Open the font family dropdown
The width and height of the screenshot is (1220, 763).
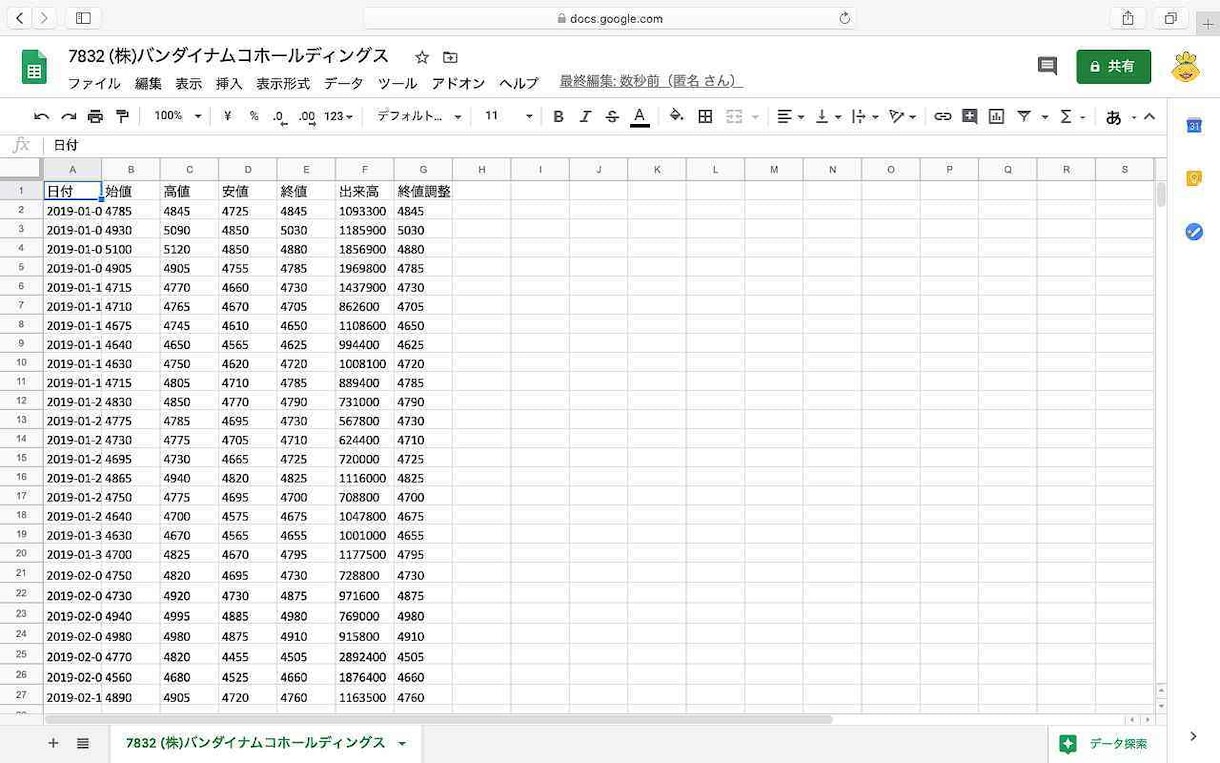[x=419, y=116]
